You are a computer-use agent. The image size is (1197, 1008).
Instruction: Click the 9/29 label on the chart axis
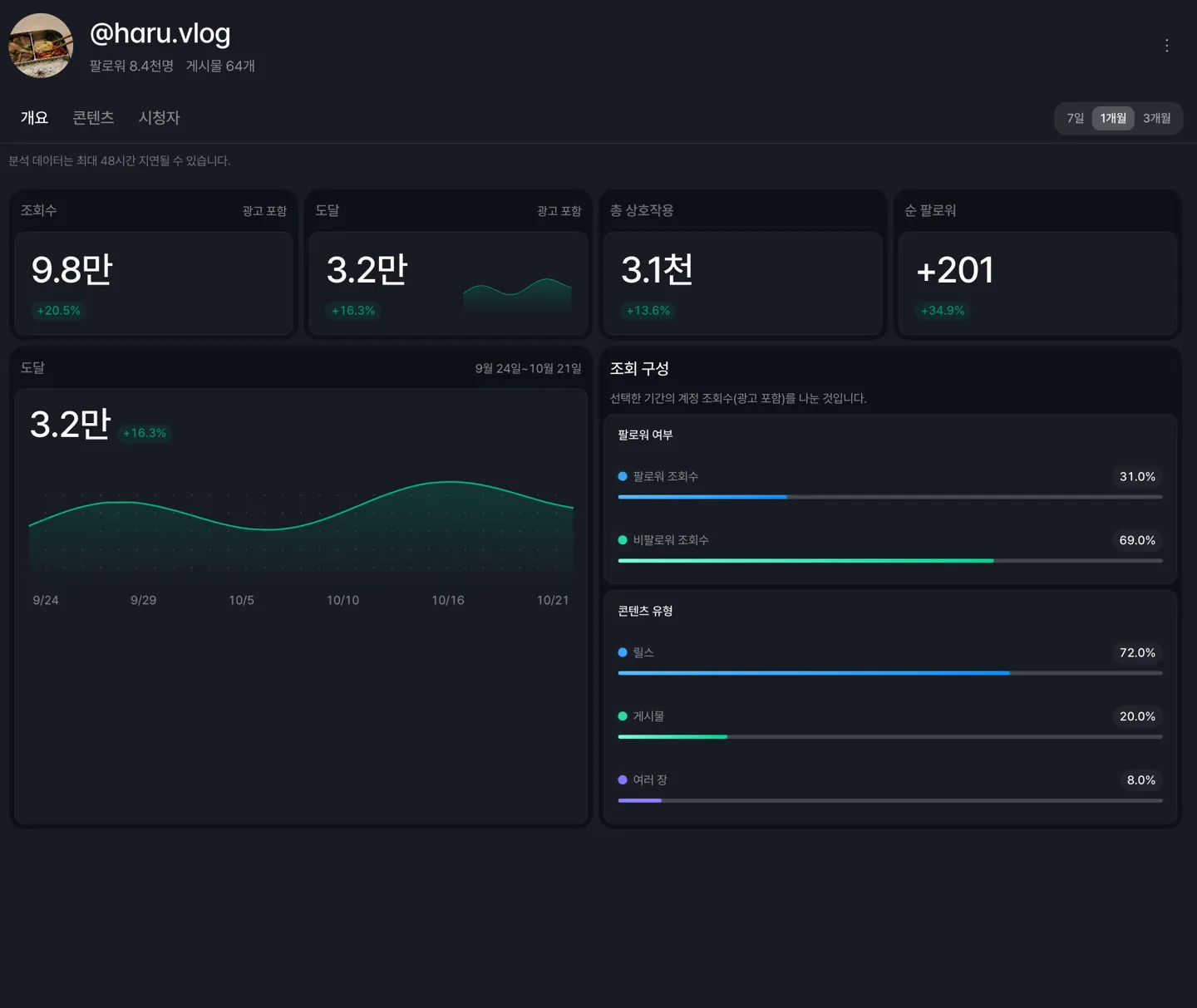click(x=143, y=600)
